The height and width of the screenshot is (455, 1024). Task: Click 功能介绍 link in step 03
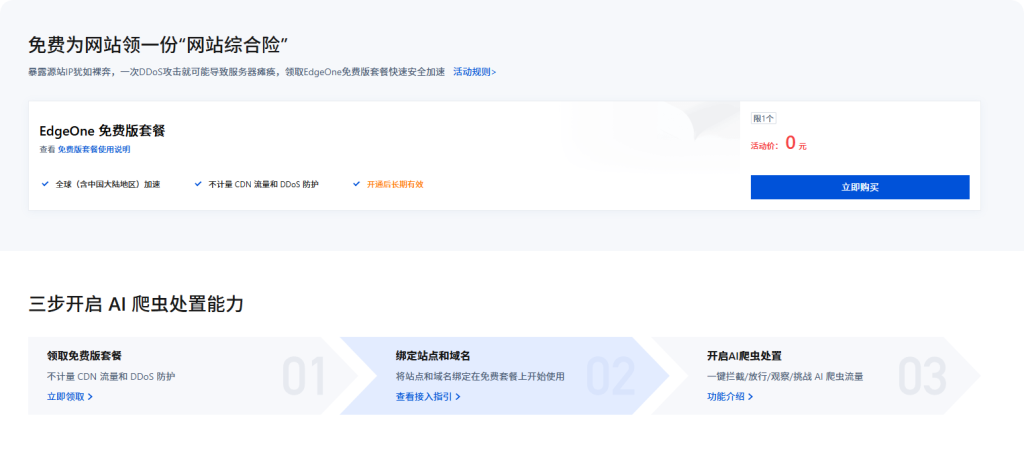click(x=730, y=396)
